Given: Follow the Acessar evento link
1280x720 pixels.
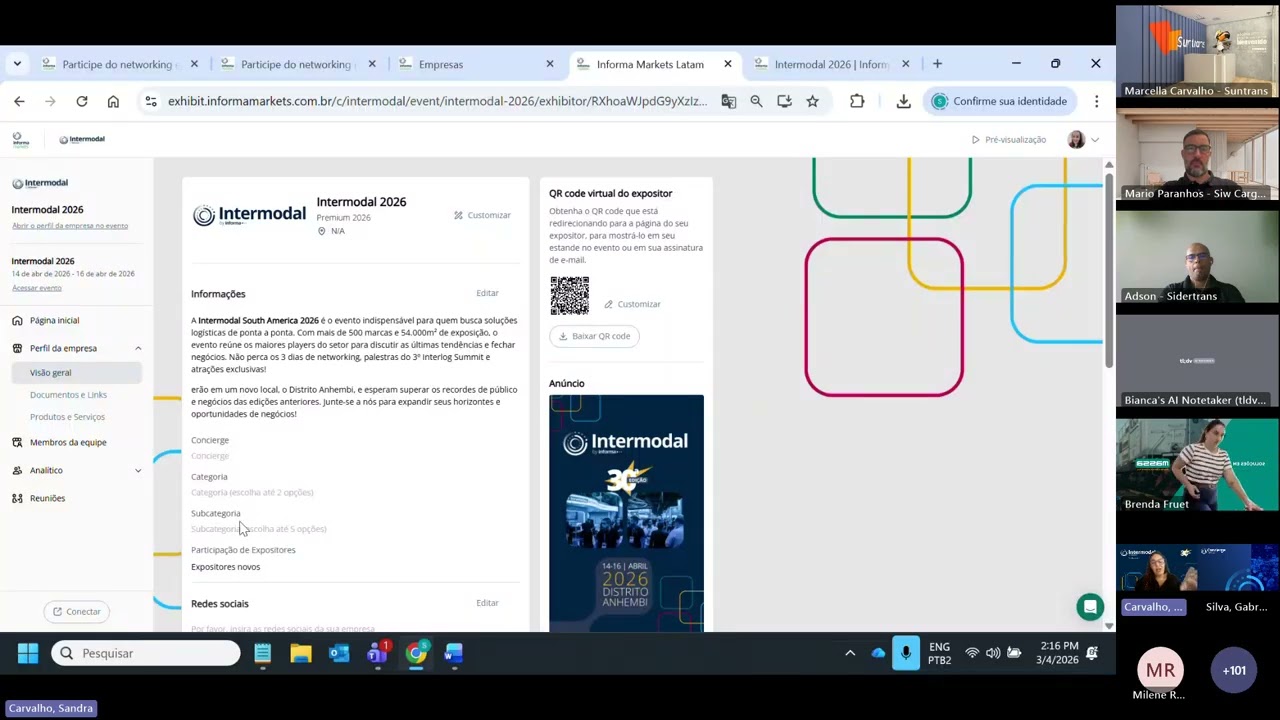Looking at the screenshot, I should click(x=37, y=288).
